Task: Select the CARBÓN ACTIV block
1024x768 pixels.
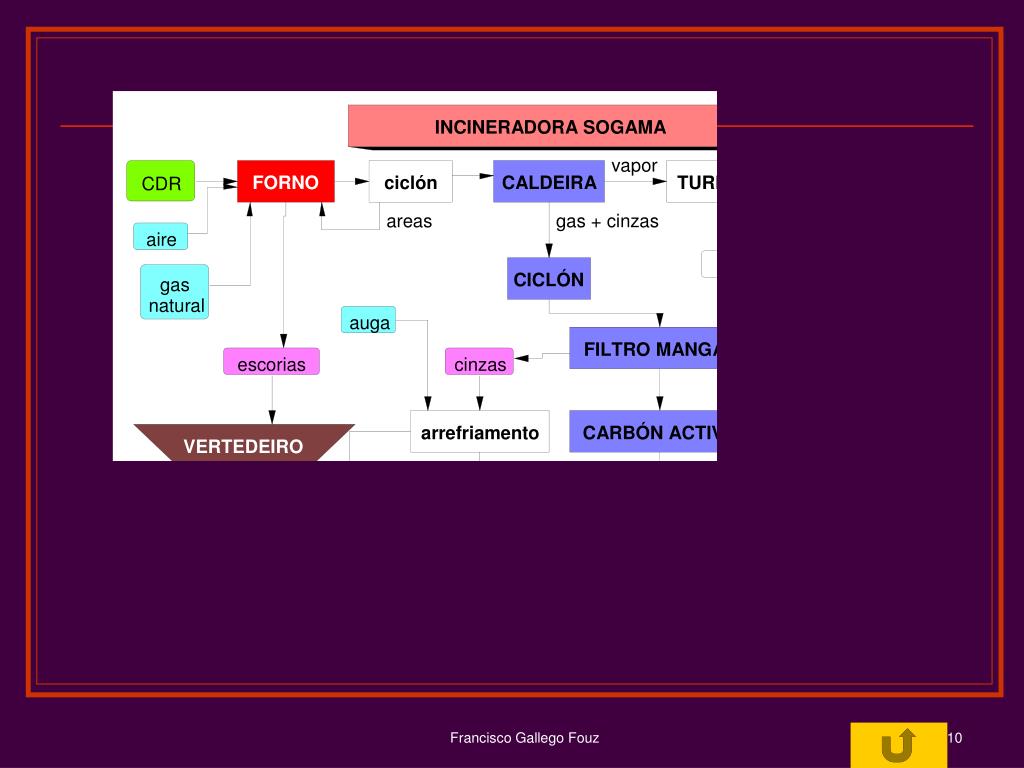Action: click(643, 432)
